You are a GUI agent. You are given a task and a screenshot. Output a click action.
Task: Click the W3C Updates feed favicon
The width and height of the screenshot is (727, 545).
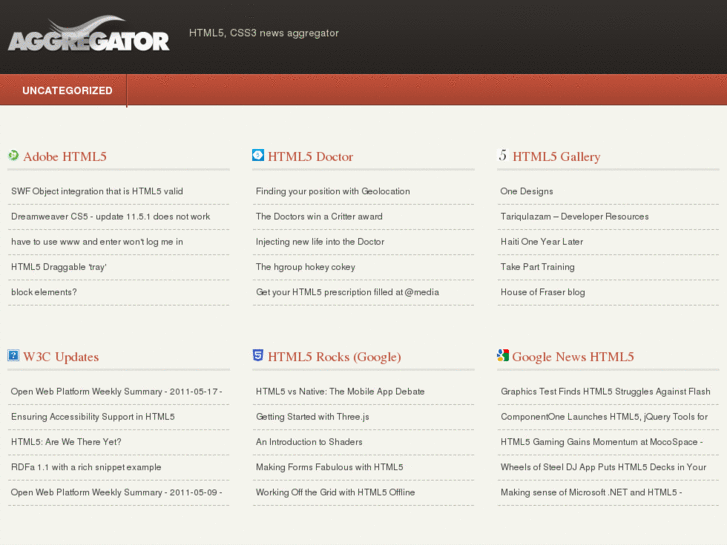[13, 355]
